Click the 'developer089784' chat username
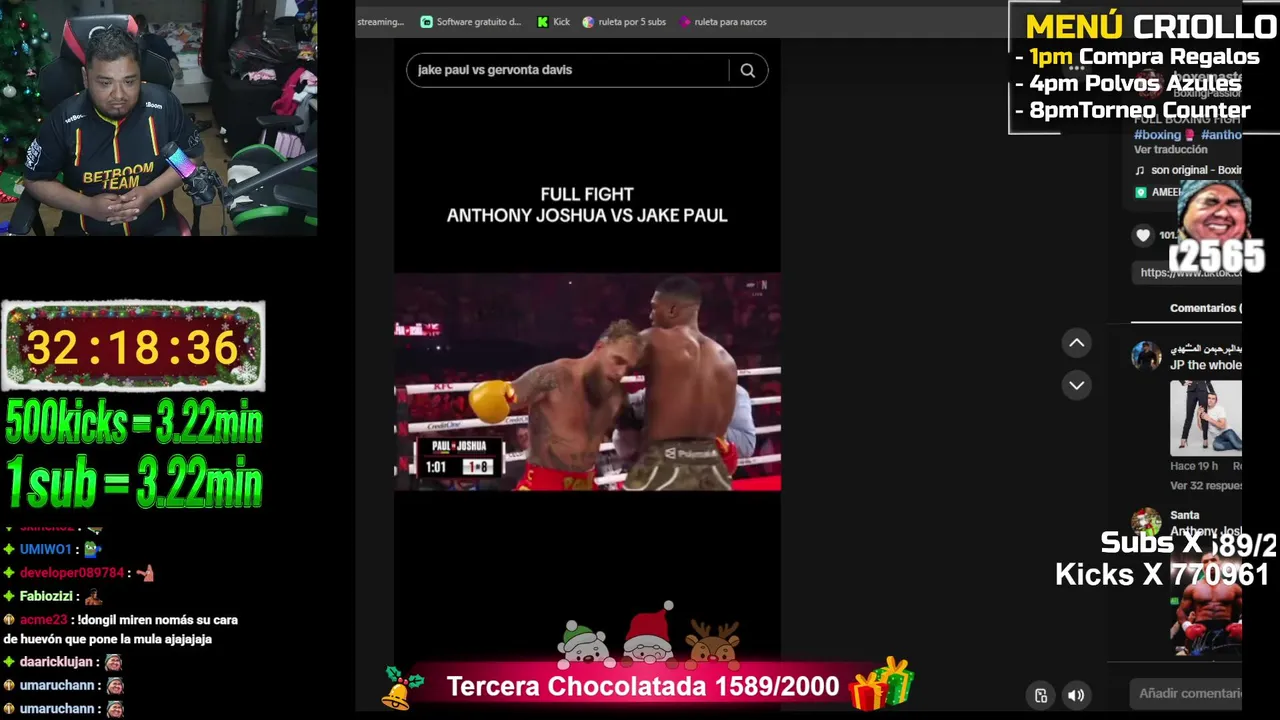This screenshot has height=720, width=1280. (x=72, y=573)
